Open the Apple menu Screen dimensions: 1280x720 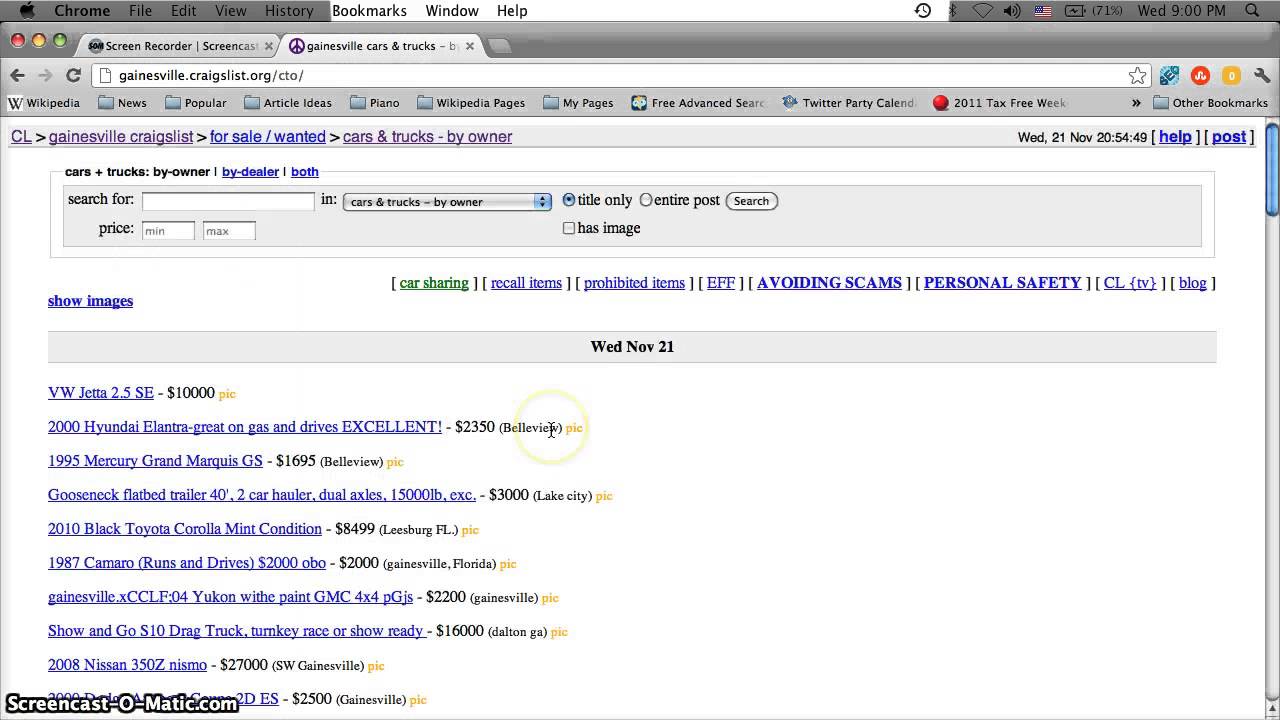pos(26,11)
